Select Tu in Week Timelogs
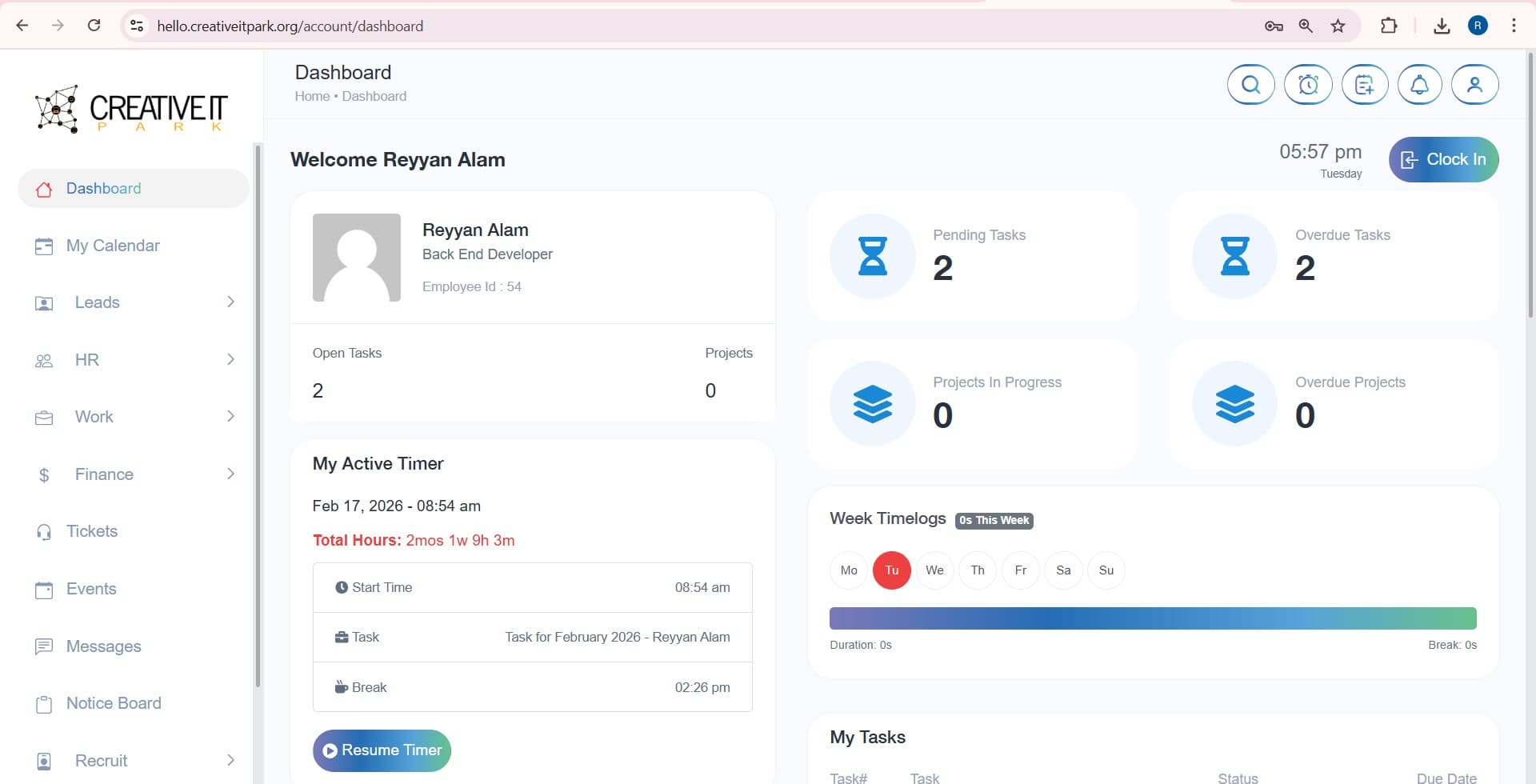The image size is (1536, 784). pos(891,570)
